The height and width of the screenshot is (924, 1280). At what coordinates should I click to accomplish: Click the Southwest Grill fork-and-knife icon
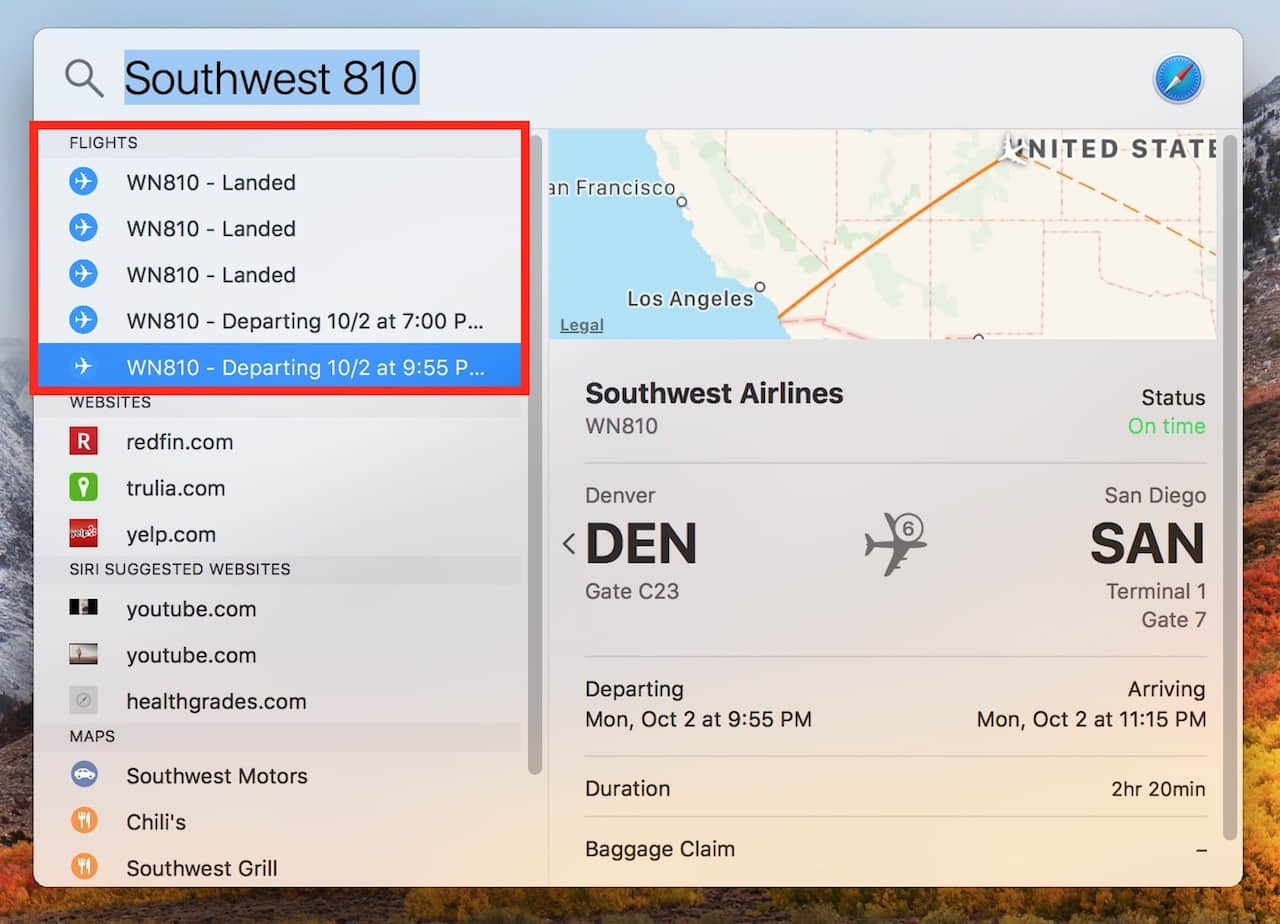[x=84, y=867]
